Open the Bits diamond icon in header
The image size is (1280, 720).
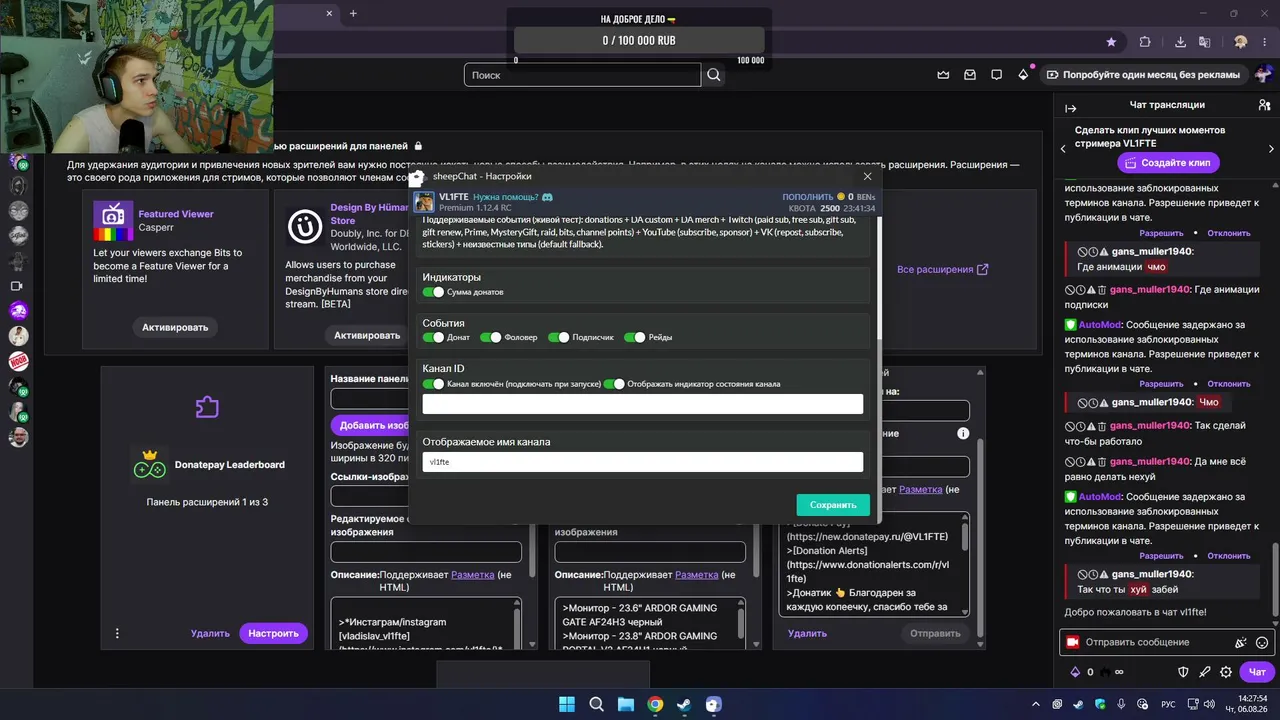pyautogui.click(x=1023, y=75)
